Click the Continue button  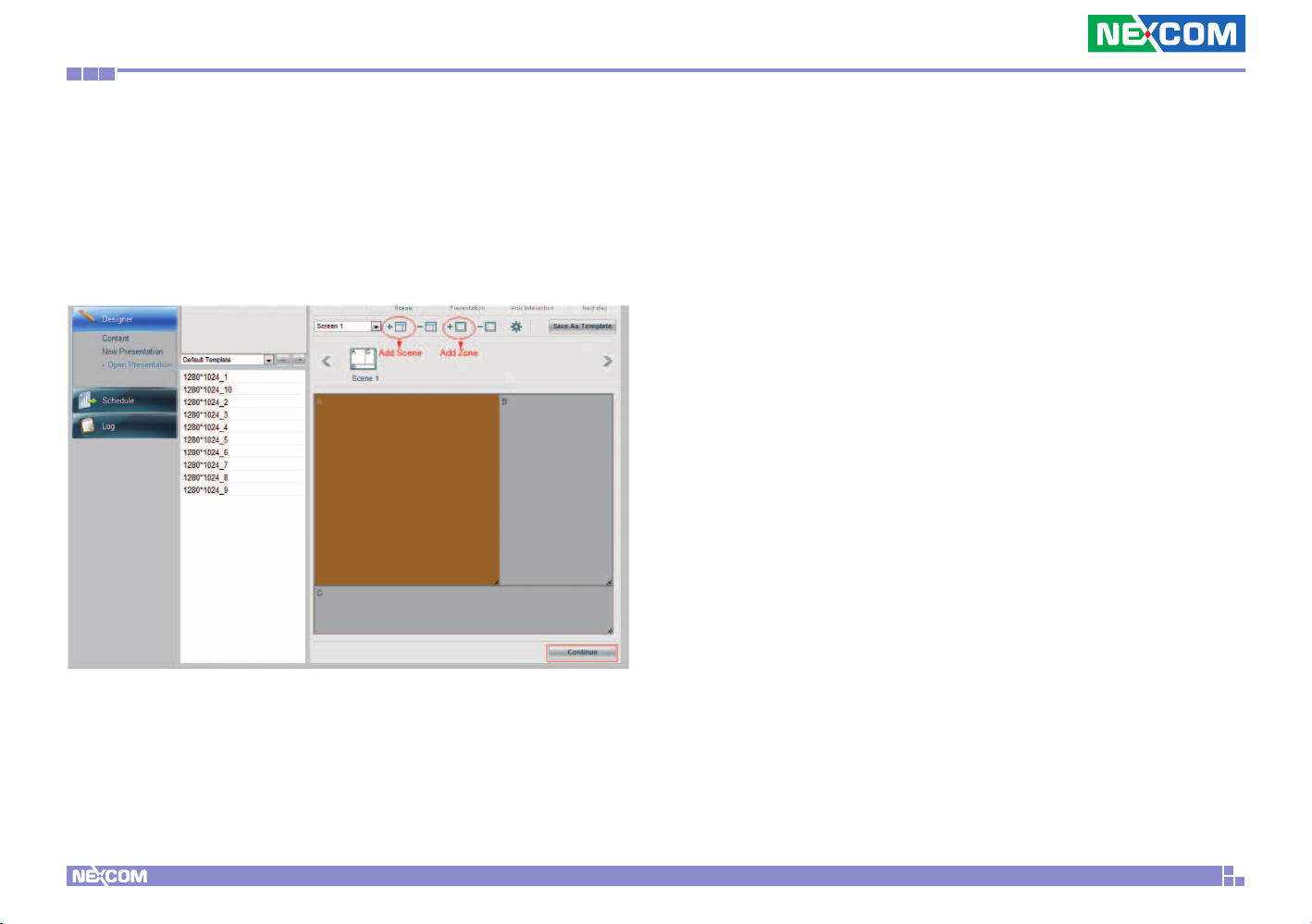[582, 653]
